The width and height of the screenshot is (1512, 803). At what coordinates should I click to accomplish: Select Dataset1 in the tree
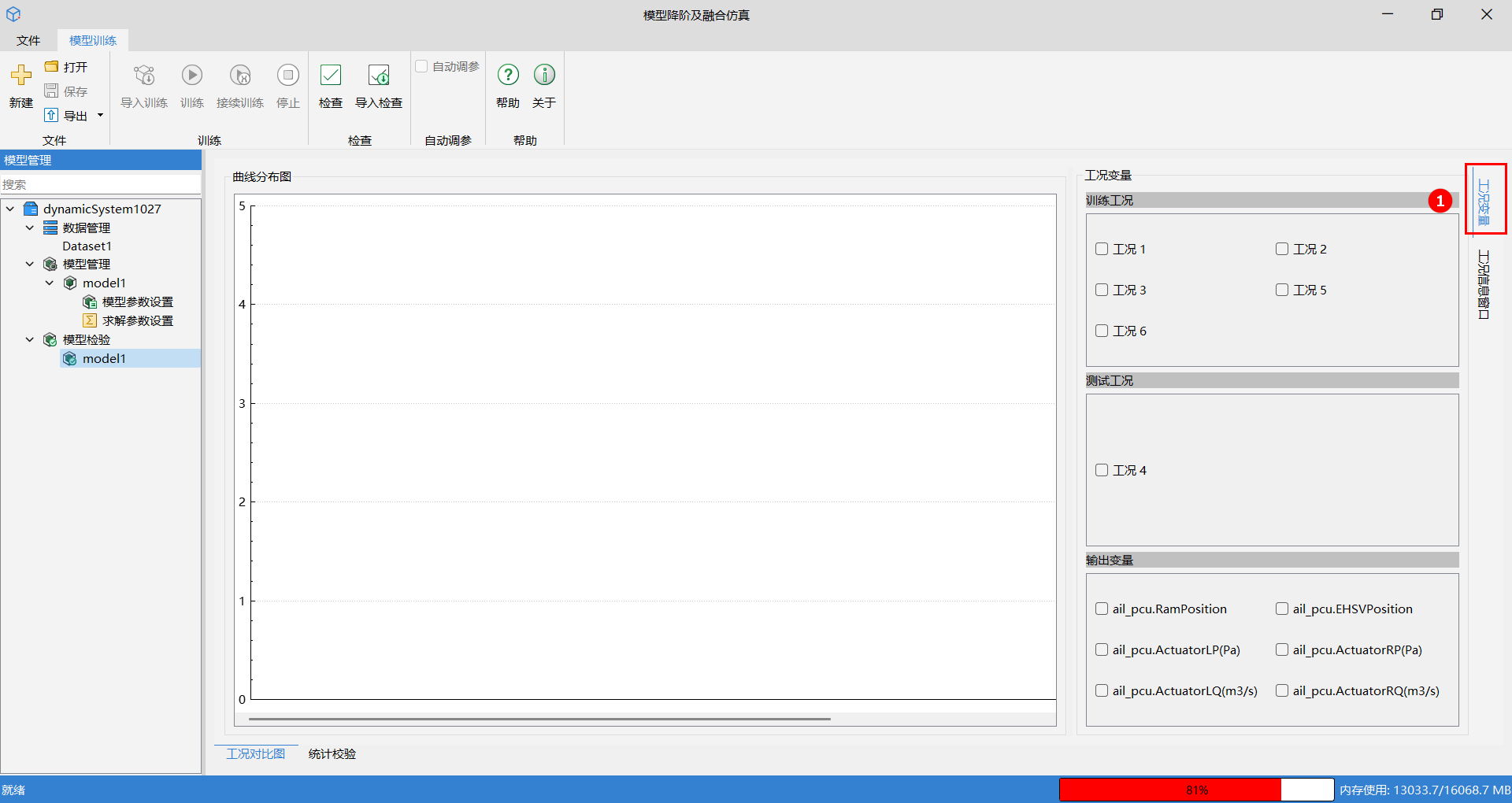pos(87,246)
